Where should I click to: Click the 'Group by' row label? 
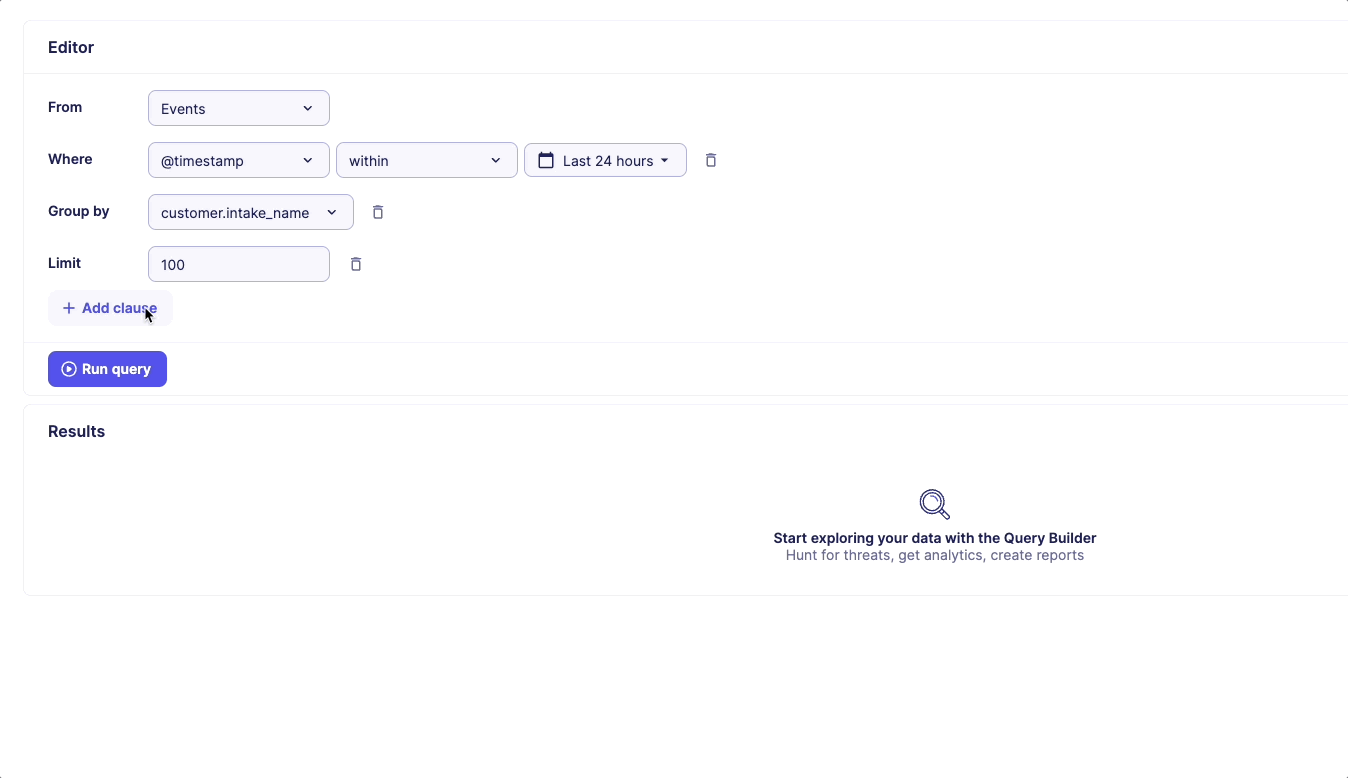pyautogui.click(x=79, y=211)
